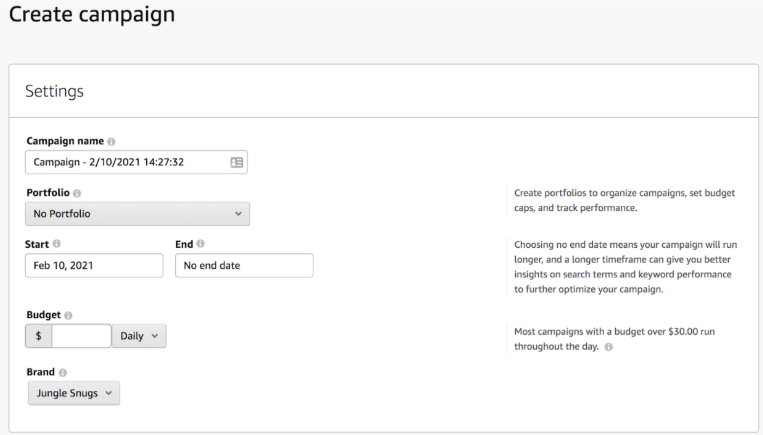763x435 pixels.
Task: Open the Portfolio info tooltip icon
Action: tap(78, 192)
